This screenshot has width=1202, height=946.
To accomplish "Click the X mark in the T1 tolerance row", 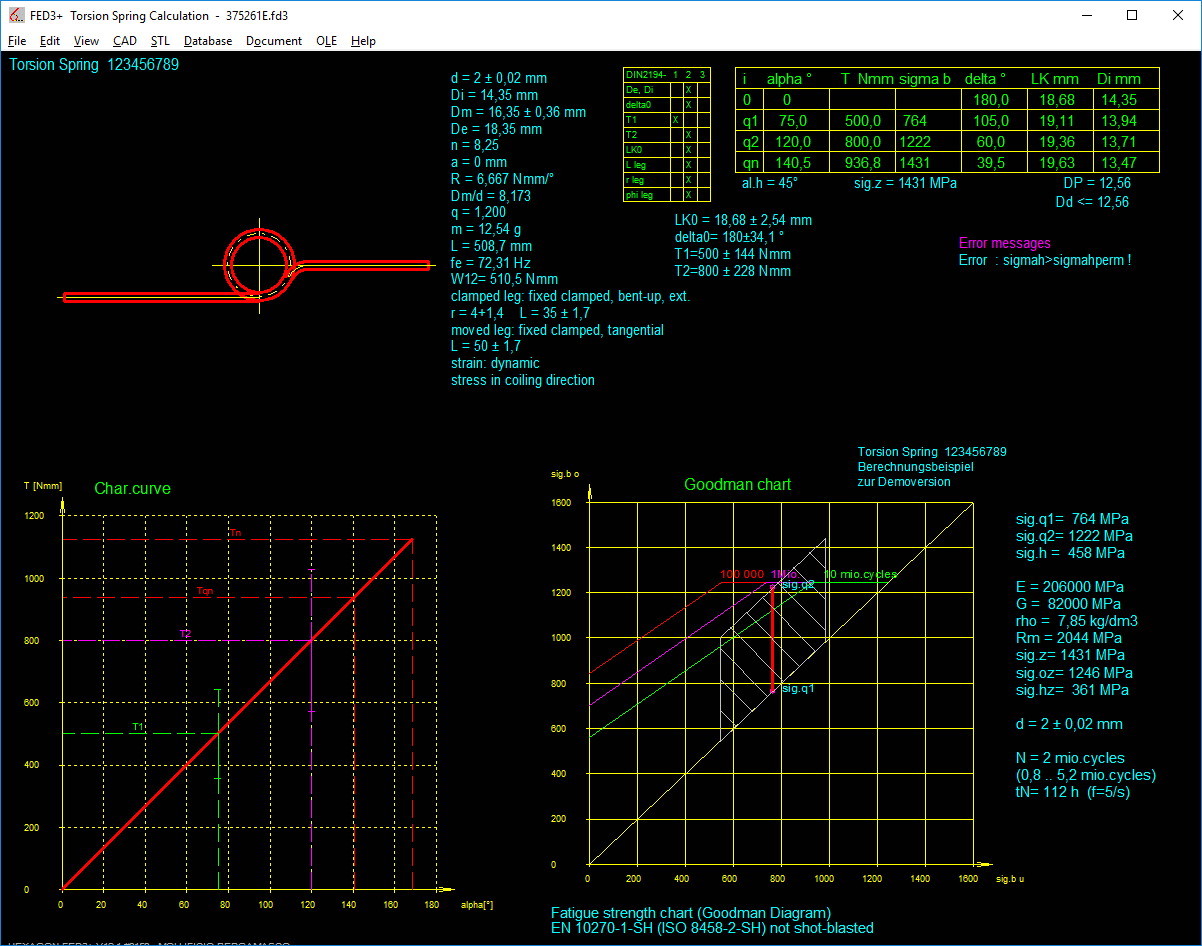I will tap(675, 120).
